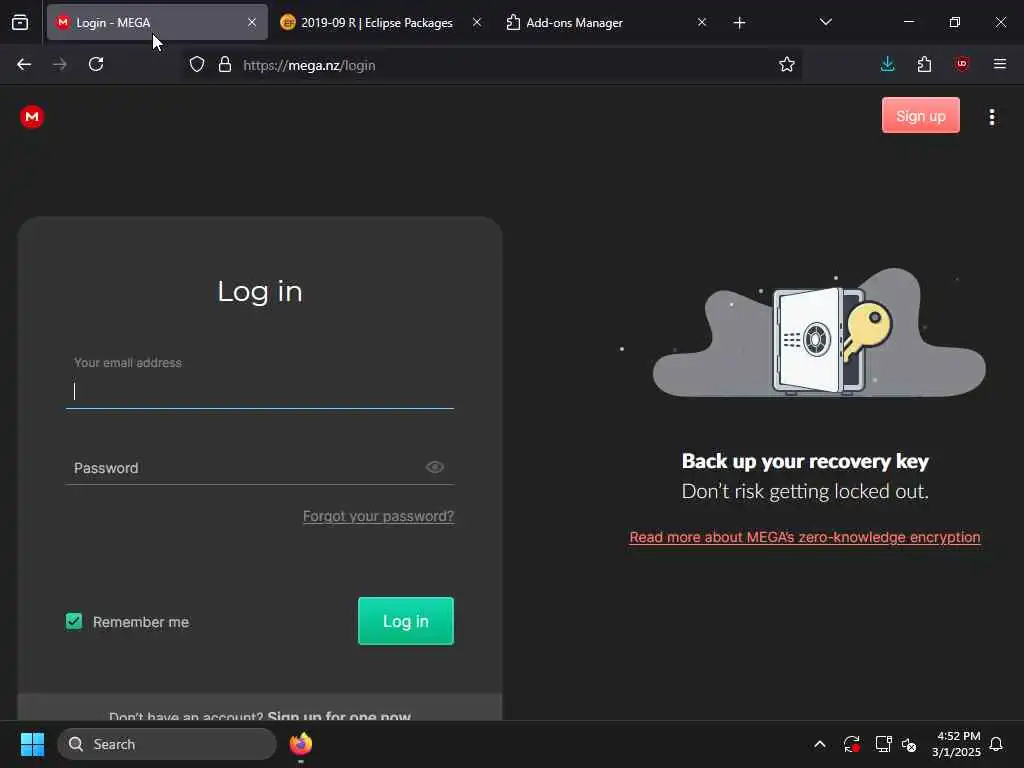Toggle password visibility eye icon
This screenshot has height=768, width=1024.
coord(435,467)
